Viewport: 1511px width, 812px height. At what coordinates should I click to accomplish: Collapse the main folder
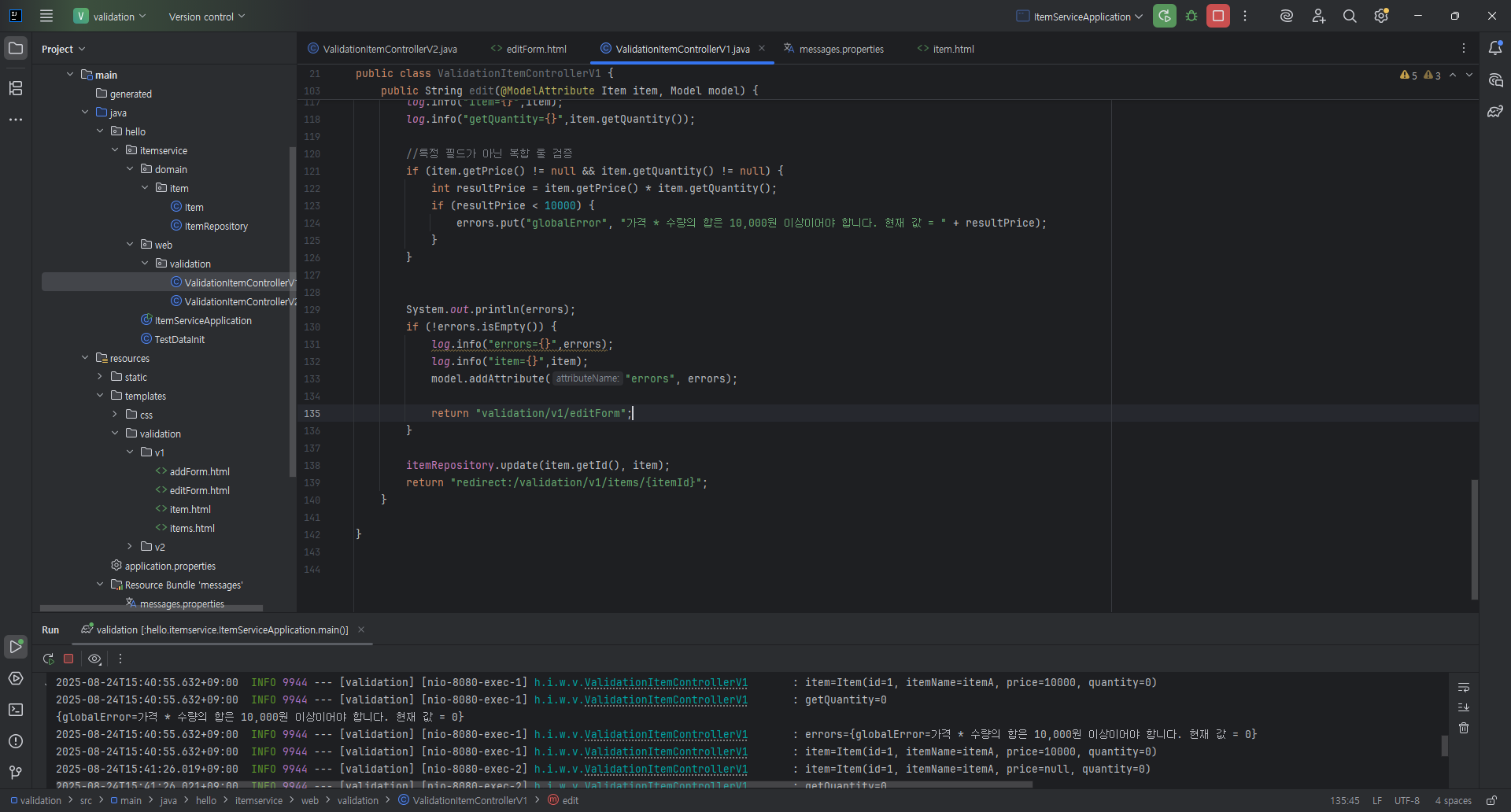pyautogui.click(x=70, y=75)
